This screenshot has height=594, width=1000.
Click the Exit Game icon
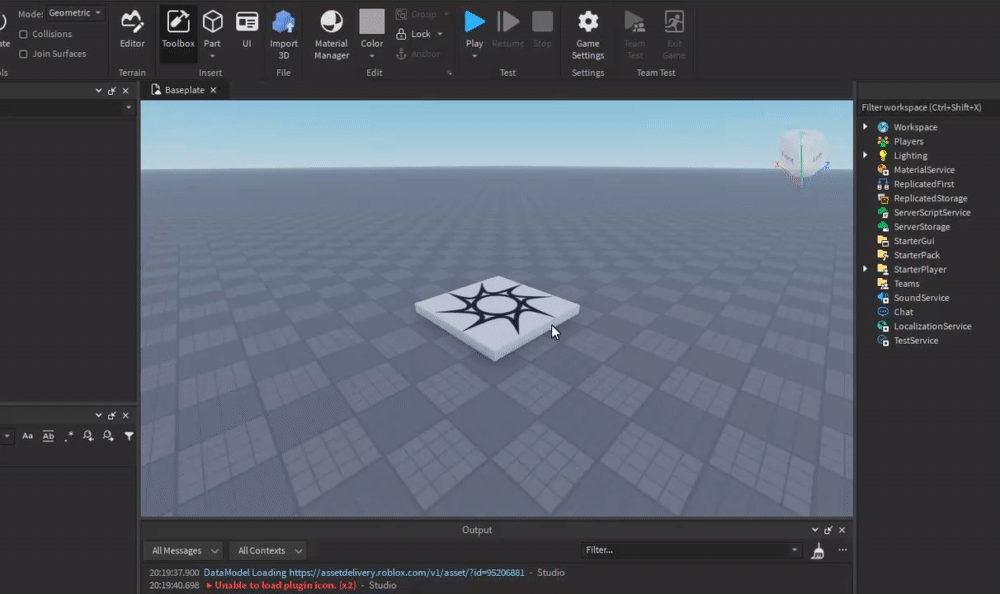click(674, 35)
